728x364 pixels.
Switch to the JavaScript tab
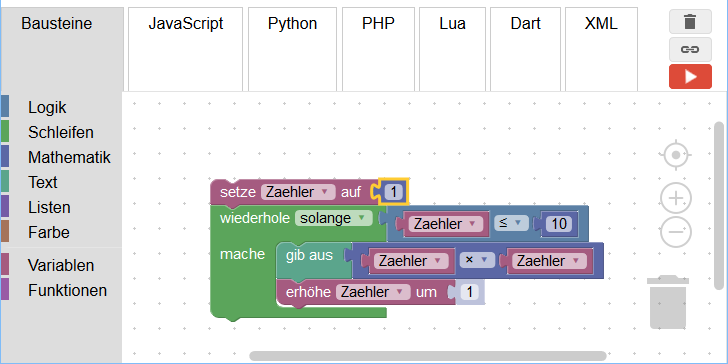click(186, 23)
